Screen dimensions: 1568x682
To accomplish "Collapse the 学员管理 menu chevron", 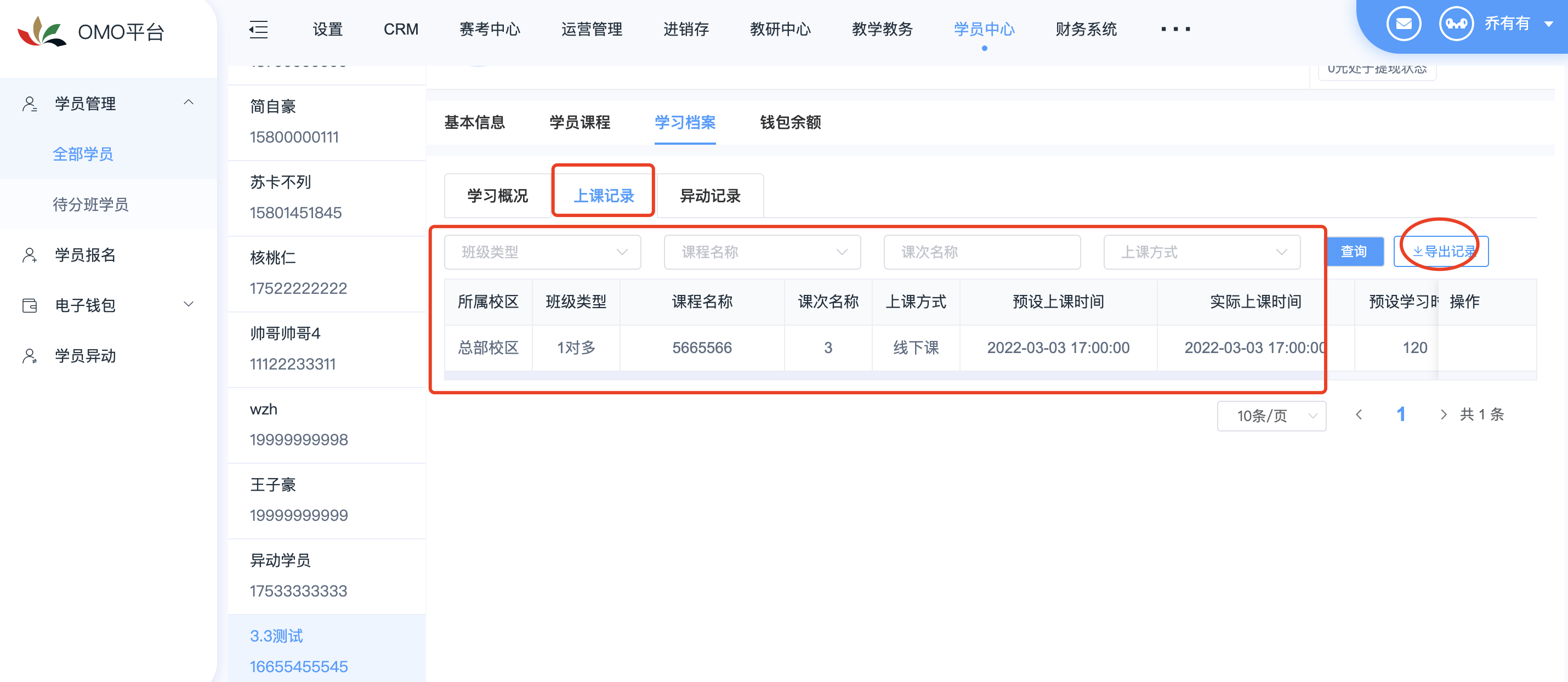I will coord(189,103).
